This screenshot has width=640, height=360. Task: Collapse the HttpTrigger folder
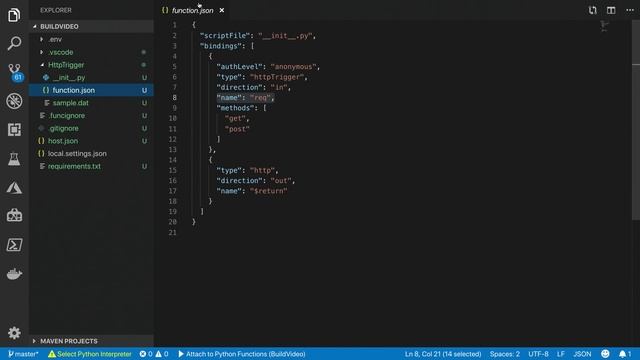pyautogui.click(x=91, y=64)
